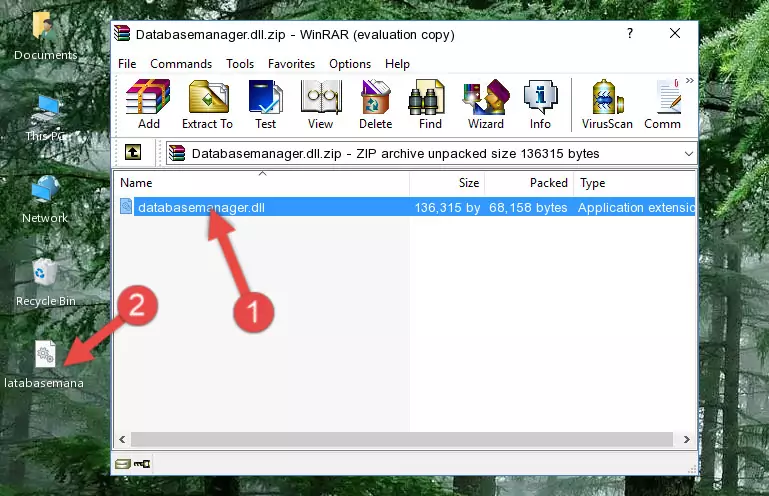This screenshot has width=769, height=496.
Task: Click the horizontal scrollbar track
Action: (402, 439)
